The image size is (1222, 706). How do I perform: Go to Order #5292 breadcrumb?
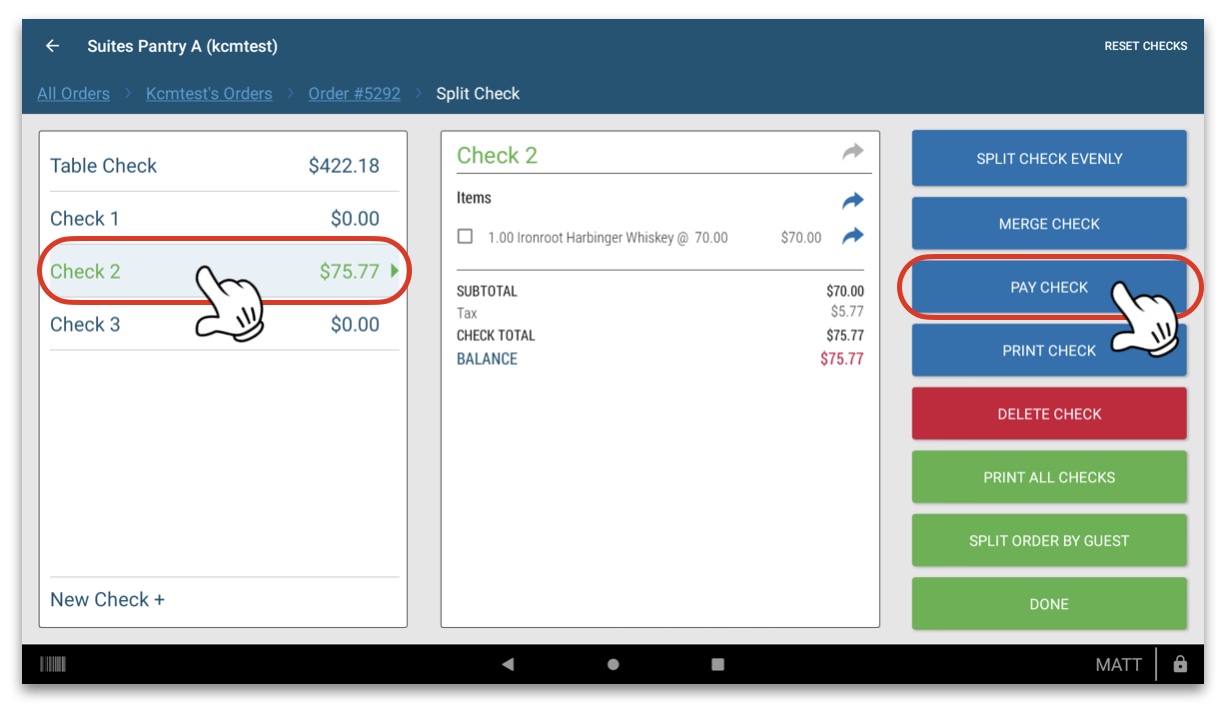tap(354, 93)
